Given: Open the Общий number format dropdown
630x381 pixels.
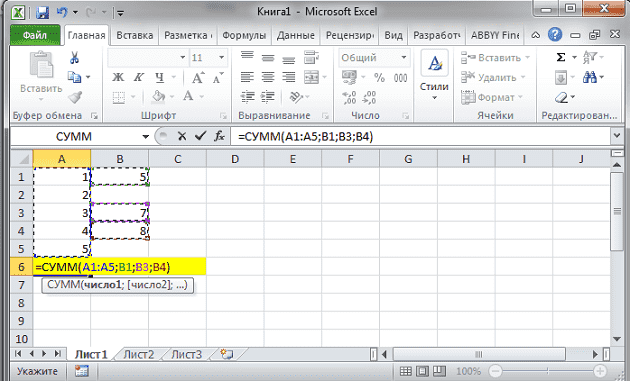Looking at the screenshot, I should point(404,57).
